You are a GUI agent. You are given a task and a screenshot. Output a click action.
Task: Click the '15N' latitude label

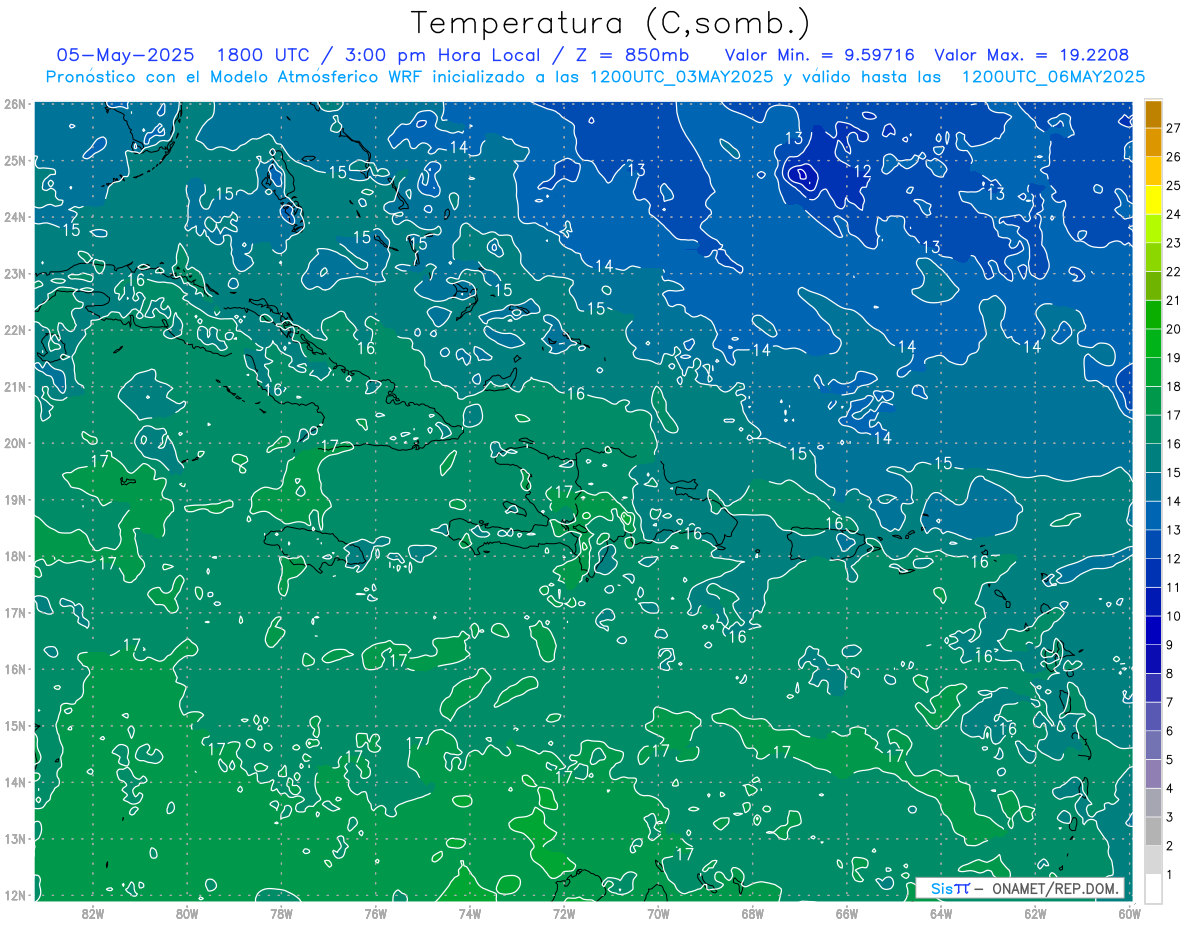click(x=15, y=726)
